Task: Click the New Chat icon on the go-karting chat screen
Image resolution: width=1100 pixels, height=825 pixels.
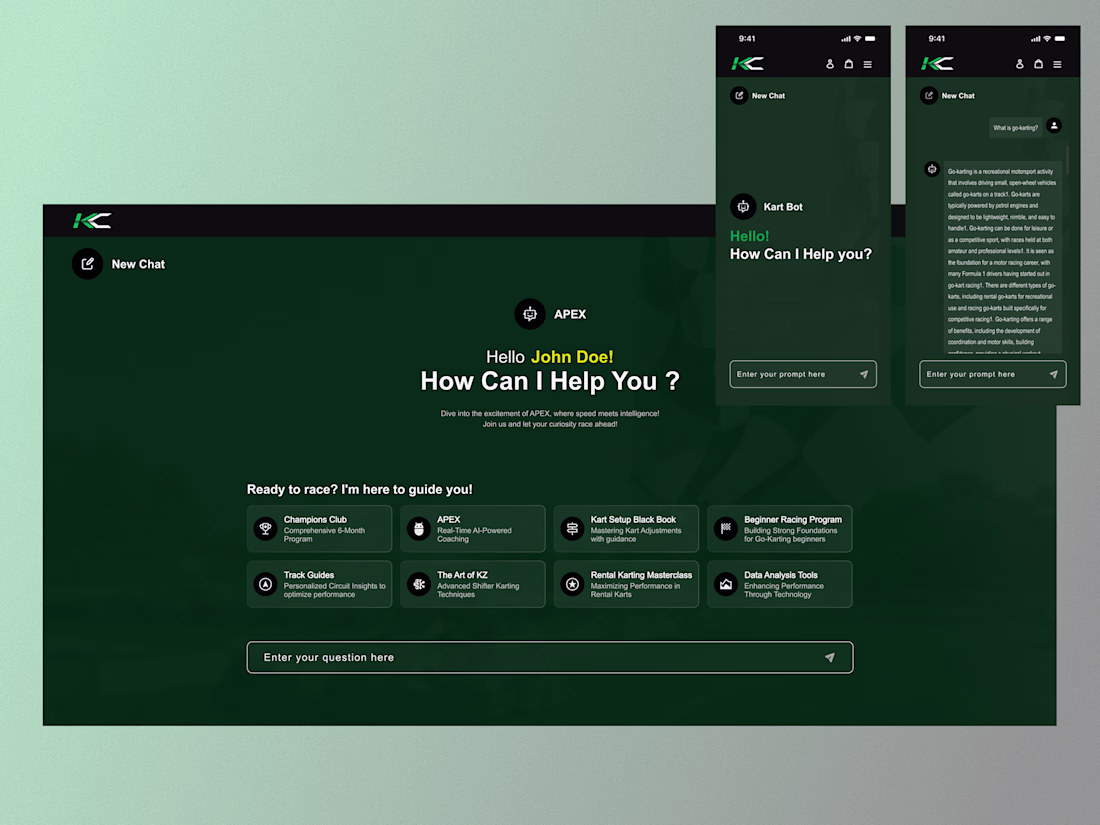Action: click(929, 95)
